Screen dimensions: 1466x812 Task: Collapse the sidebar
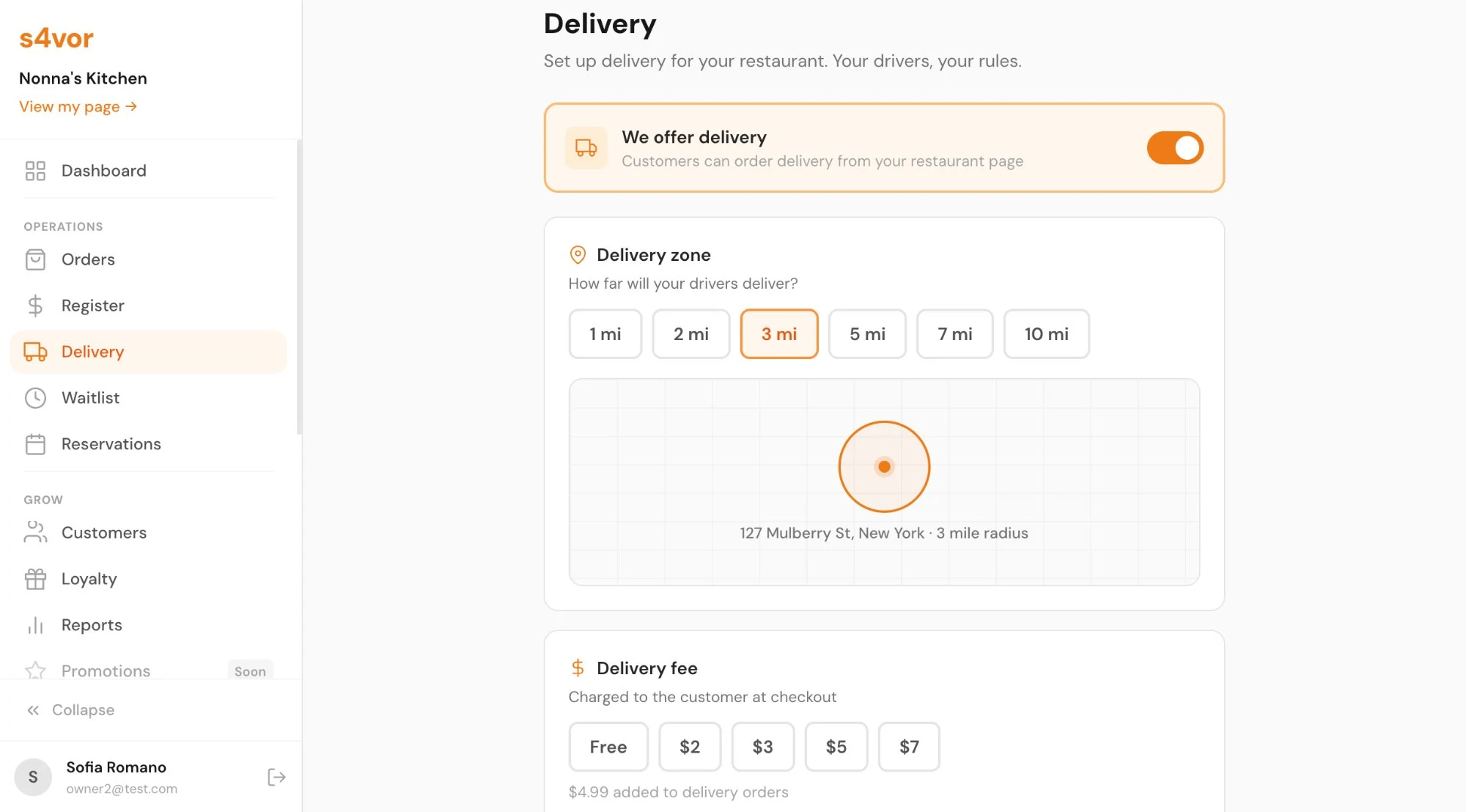click(71, 709)
